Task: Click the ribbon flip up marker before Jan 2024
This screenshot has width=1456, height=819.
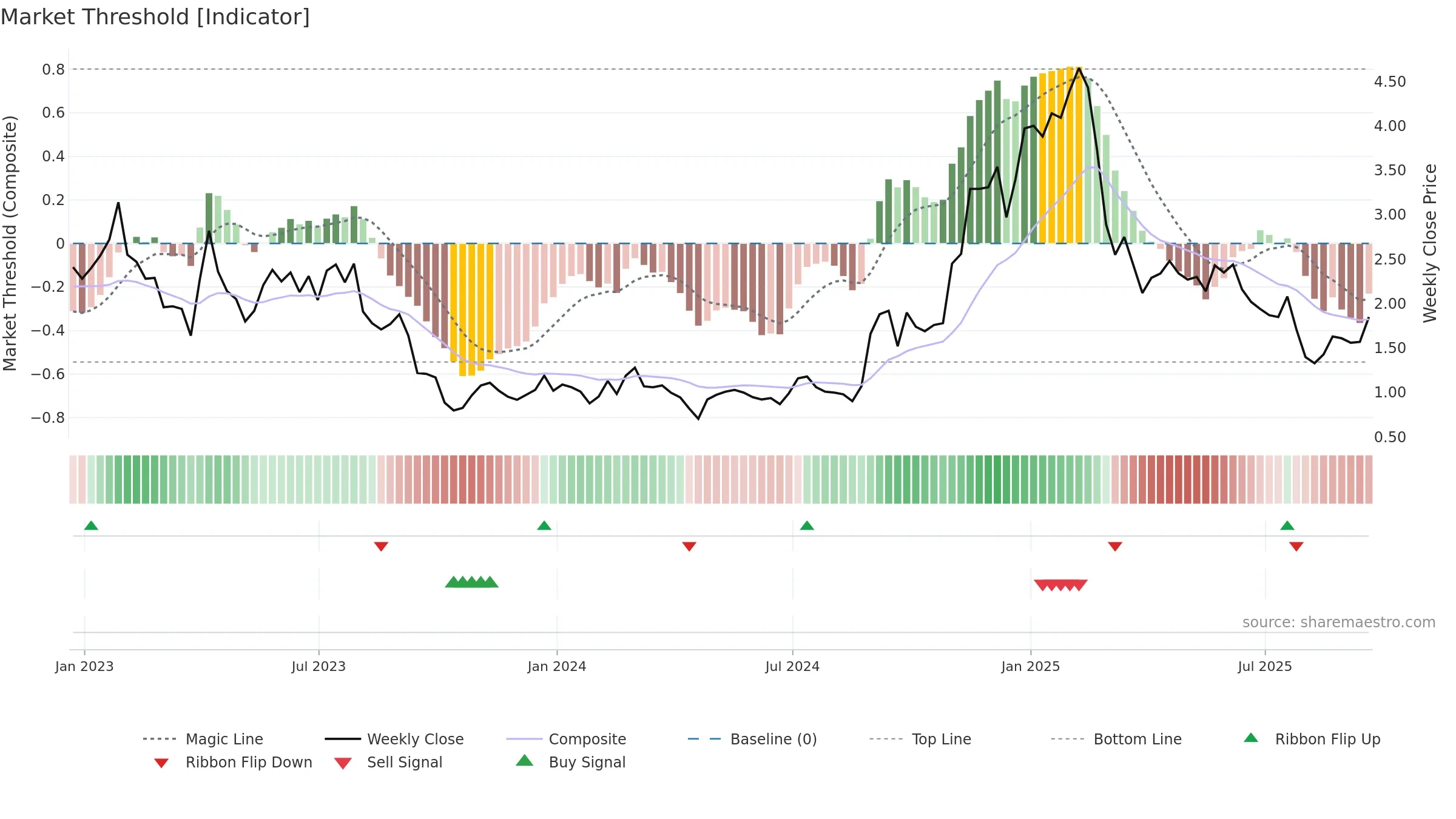Action: pyautogui.click(x=544, y=525)
